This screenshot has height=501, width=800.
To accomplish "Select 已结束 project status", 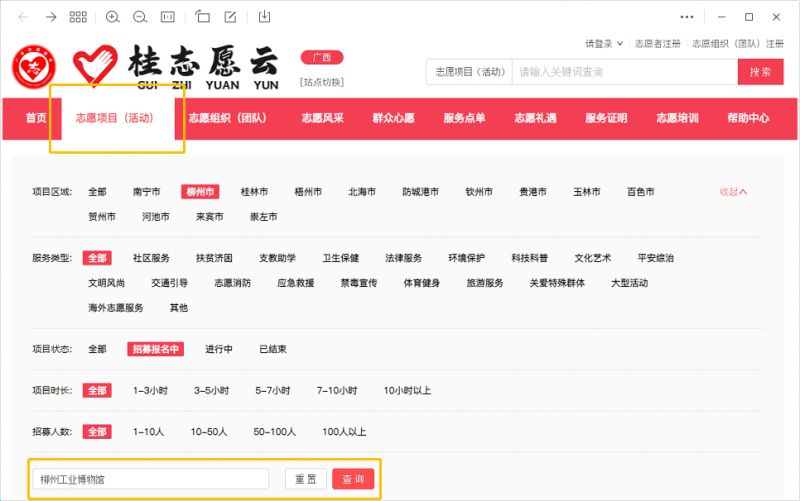I will [273, 349].
